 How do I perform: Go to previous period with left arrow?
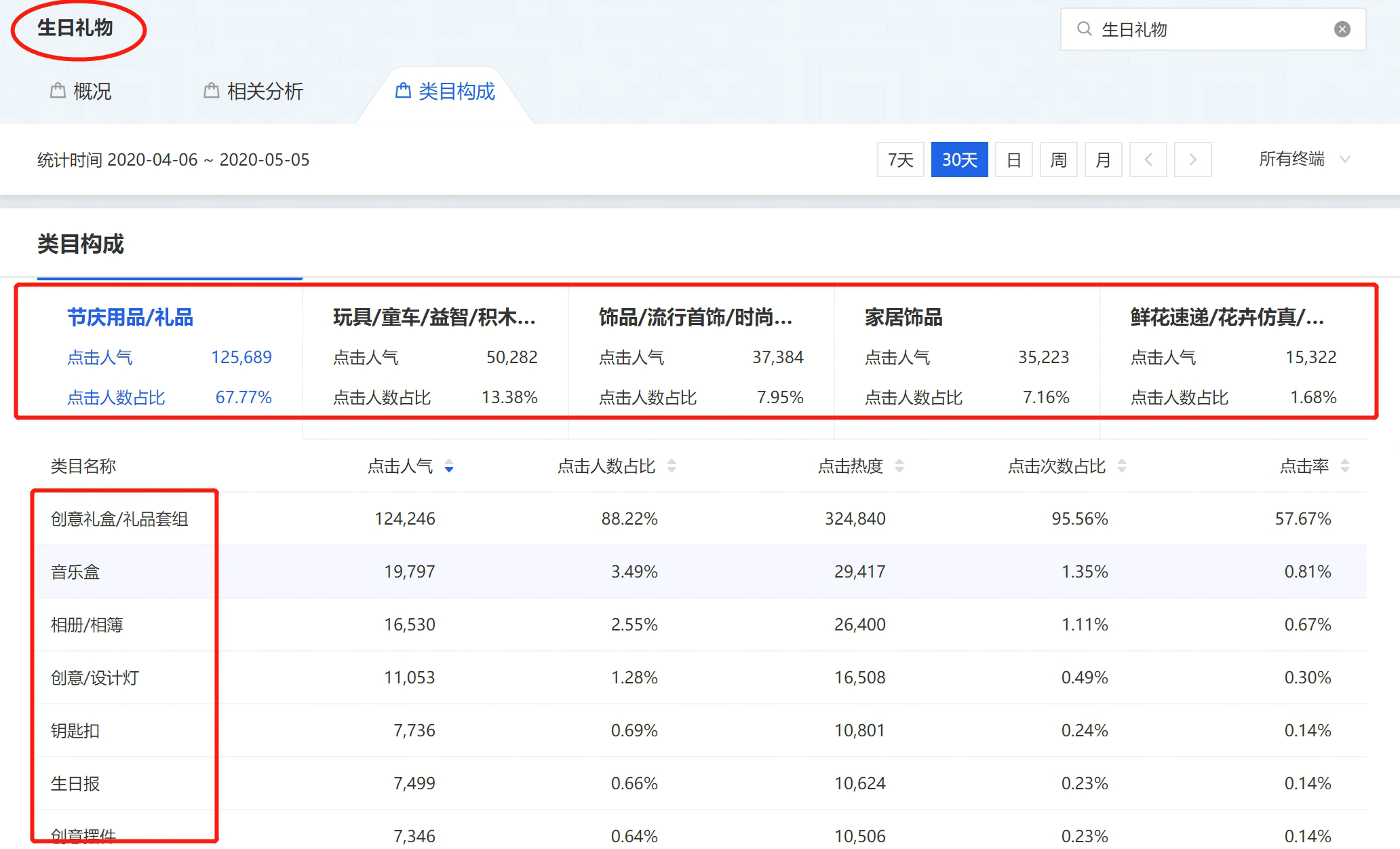pyautogui.click(x=1148, y=159)
